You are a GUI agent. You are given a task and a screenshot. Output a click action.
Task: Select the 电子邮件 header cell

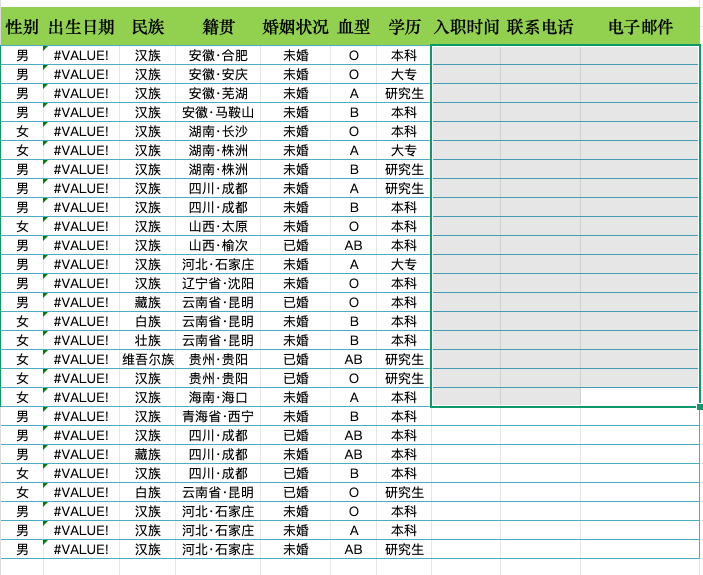640,26
